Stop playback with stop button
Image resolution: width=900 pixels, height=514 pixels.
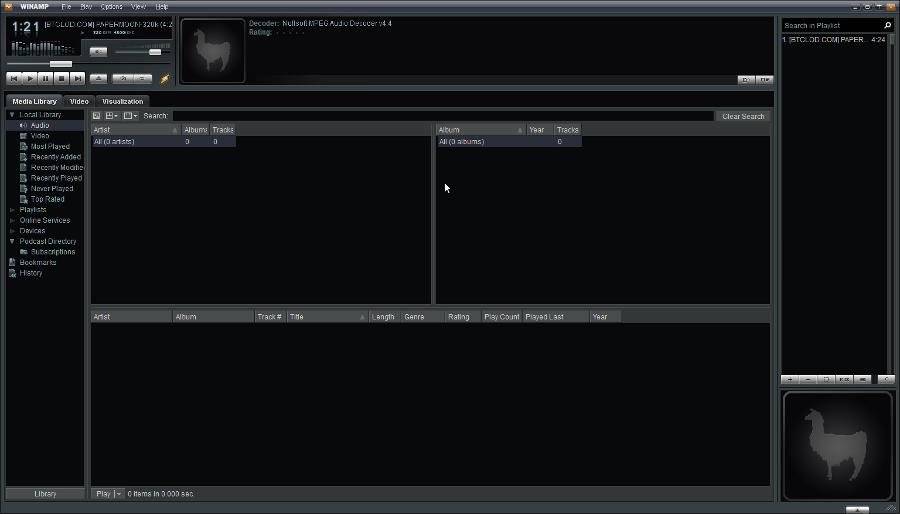[62, 79]
